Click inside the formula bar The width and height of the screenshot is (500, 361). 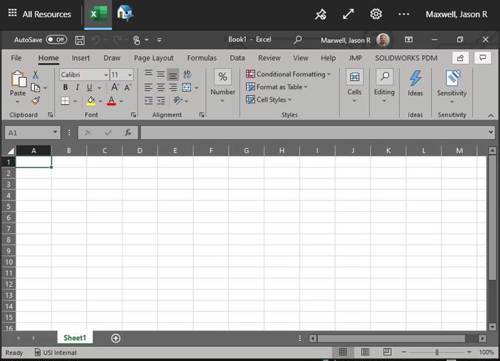click(x=313, y=133)
